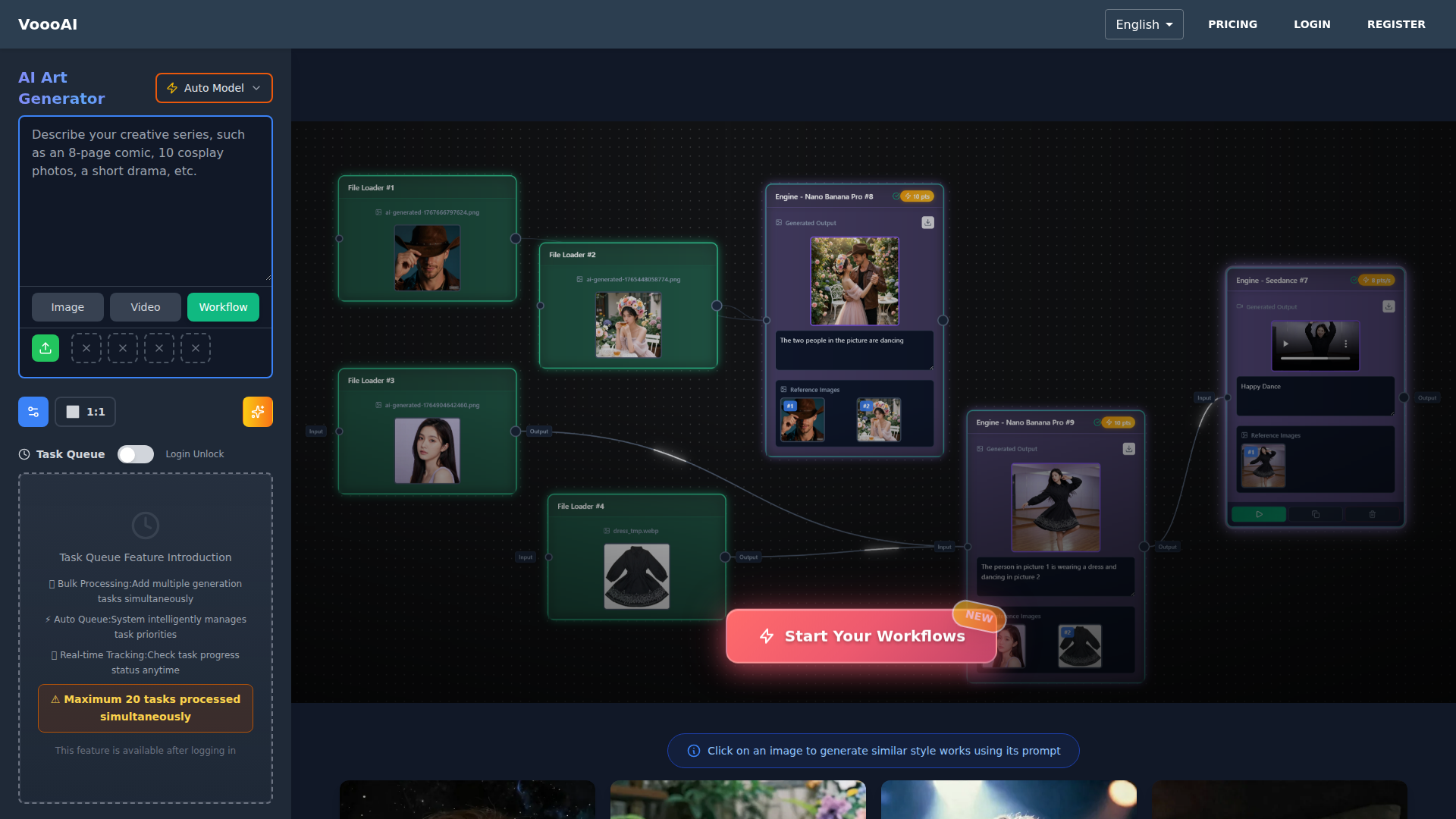Click Start Your Workflows button
This screenshot has width=1456, height=819.
(861, 636)
